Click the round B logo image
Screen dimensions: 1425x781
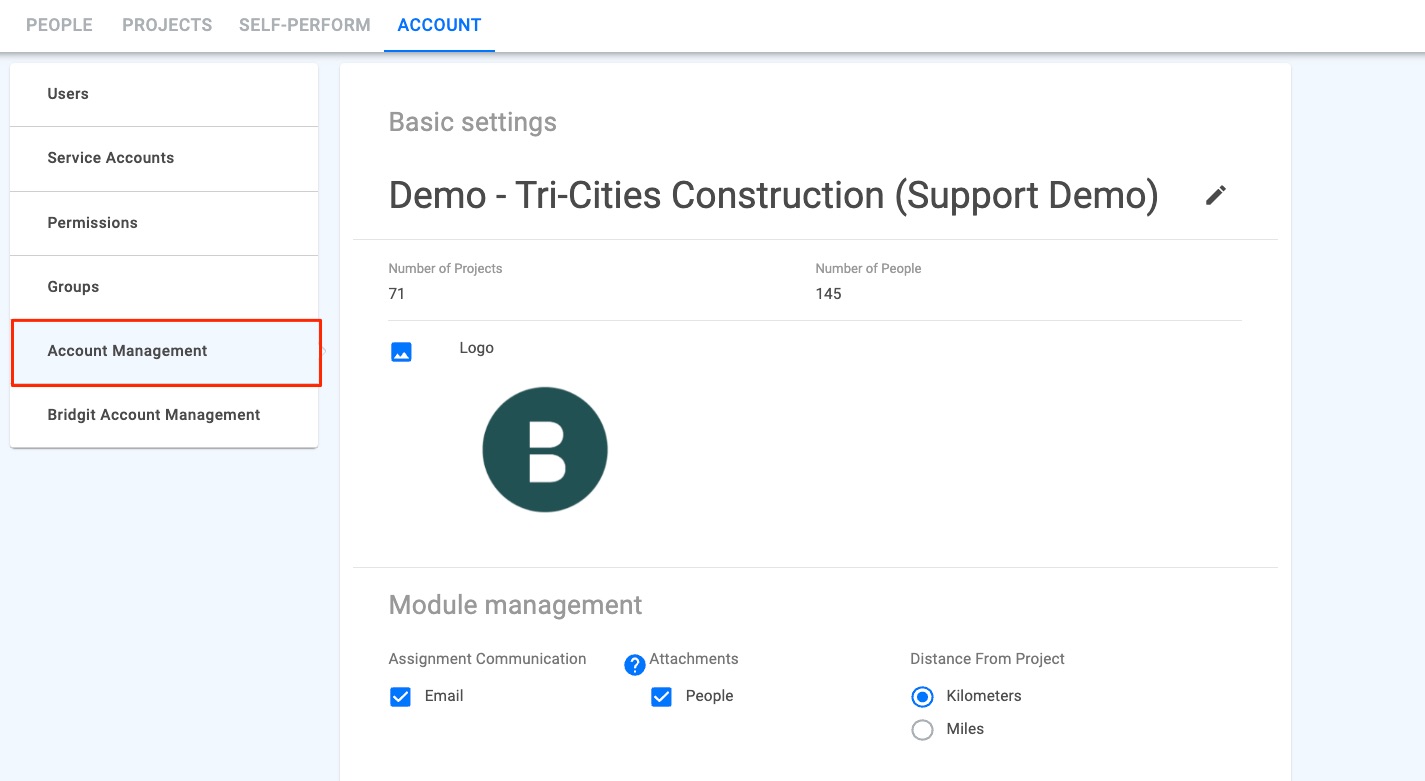coord(545,450)
